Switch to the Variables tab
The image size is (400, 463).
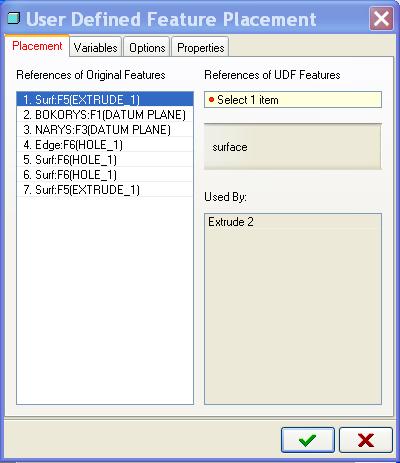pyautogui.click(x=95, y=47)
